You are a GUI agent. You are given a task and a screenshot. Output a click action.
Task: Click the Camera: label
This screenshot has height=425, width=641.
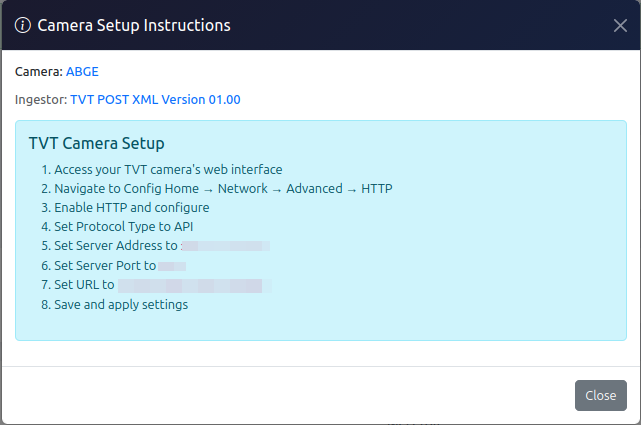point(39,72)
